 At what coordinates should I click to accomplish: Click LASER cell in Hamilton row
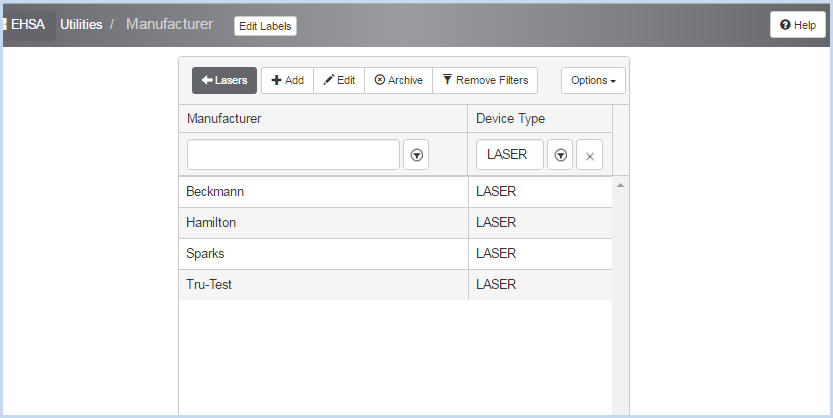click(540, 223)
